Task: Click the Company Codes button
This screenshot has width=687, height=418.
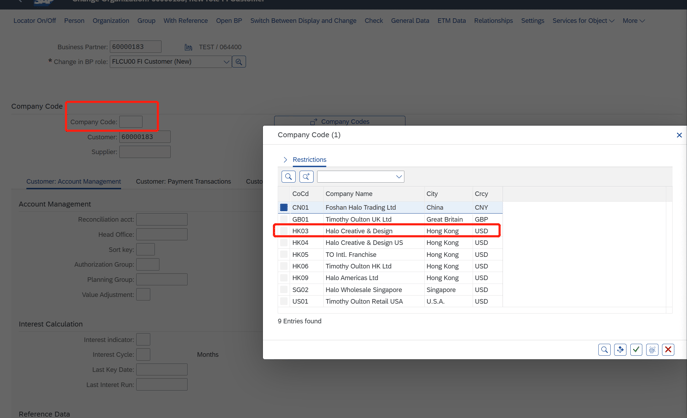Action: tap(339, 122)
